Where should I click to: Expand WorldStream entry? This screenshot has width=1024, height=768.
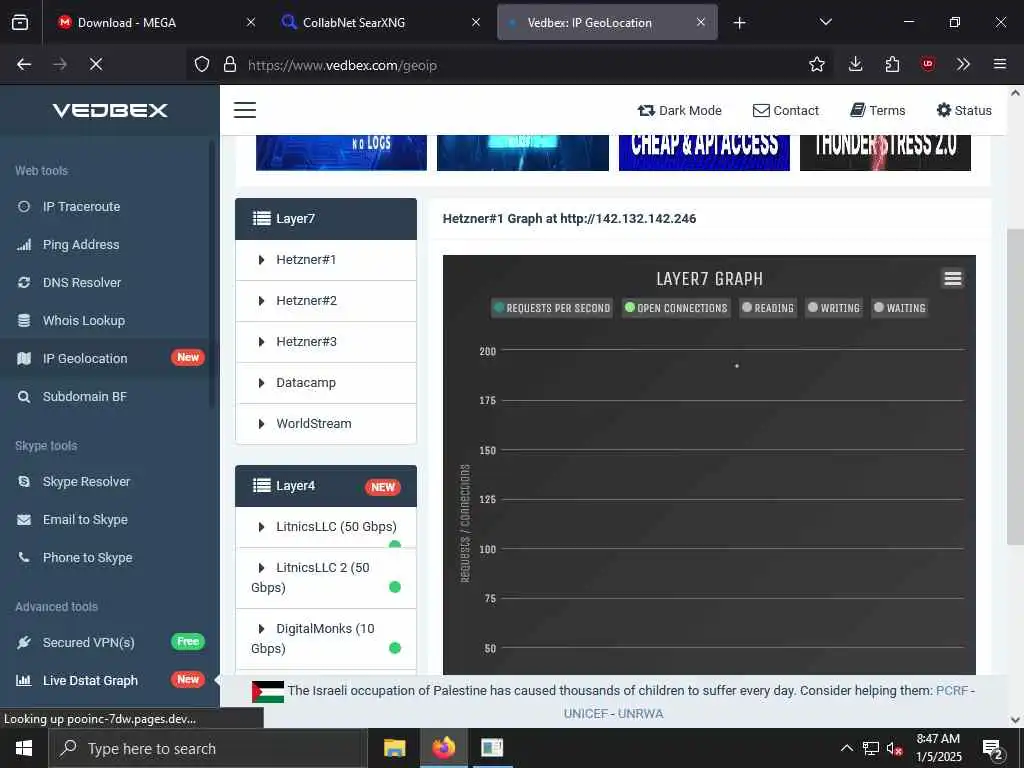pyautogui.click(x=326, y=424)
